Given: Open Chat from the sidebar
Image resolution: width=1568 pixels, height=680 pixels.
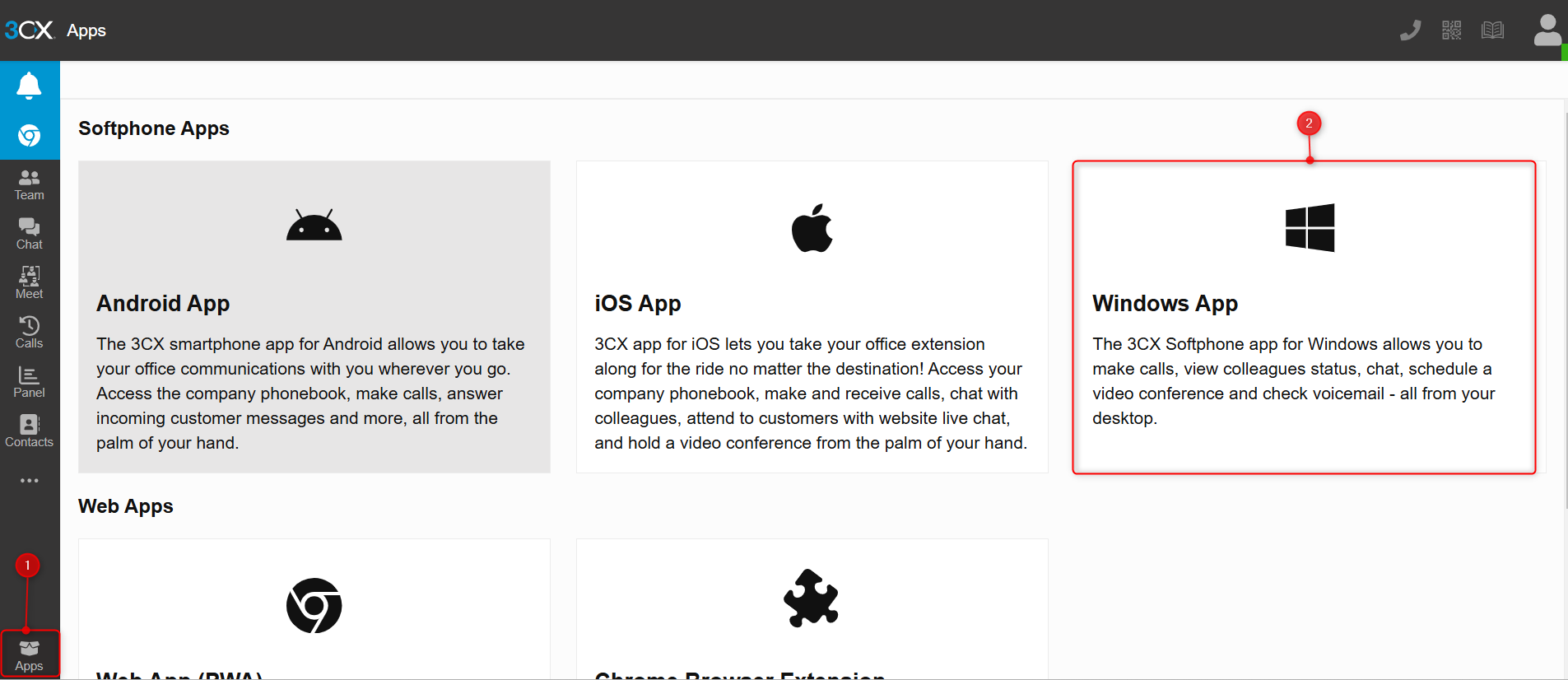Looking at the screenshot, I should click(29, 235).
